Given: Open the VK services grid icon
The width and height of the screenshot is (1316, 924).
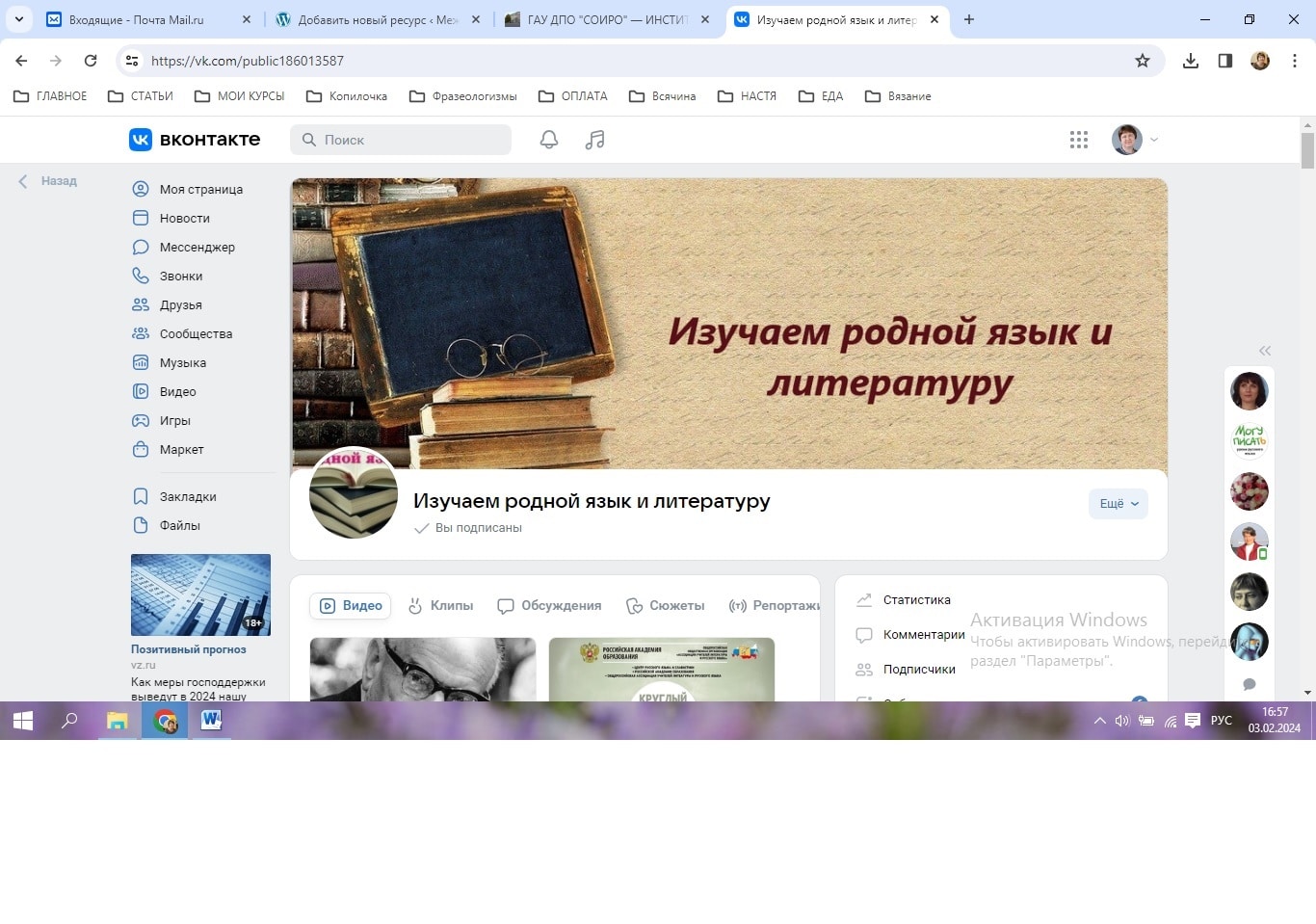Looking at the screenshot, I should tap(1078, 140).
